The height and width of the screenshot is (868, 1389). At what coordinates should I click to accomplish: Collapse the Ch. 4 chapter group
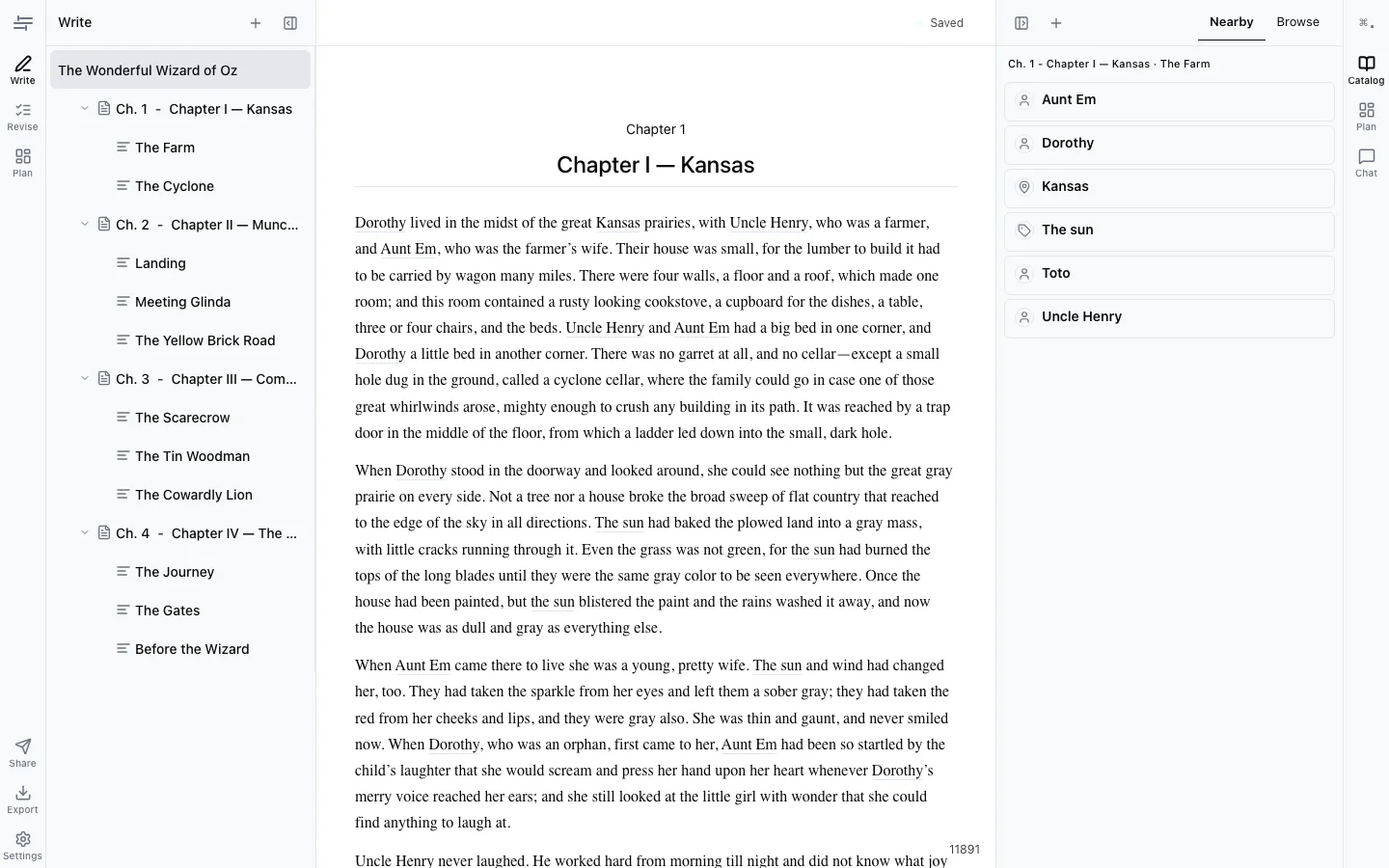pos(84,532)
